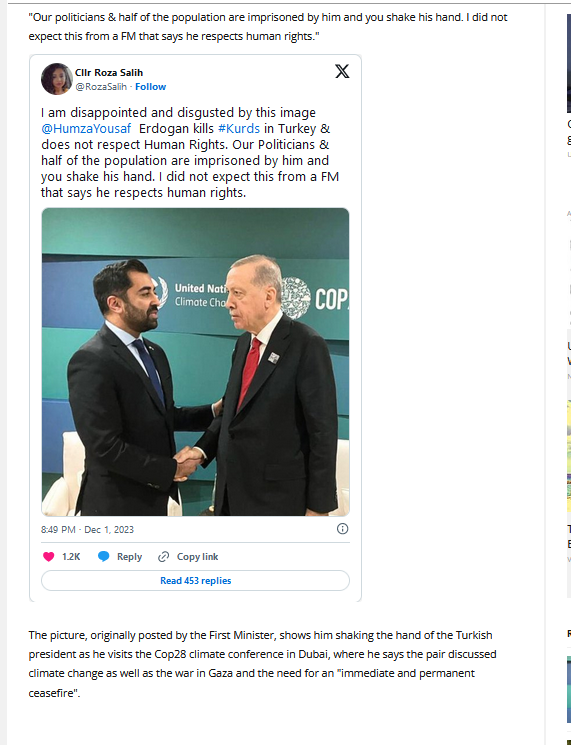Click the tweet text body

(190, 153)
